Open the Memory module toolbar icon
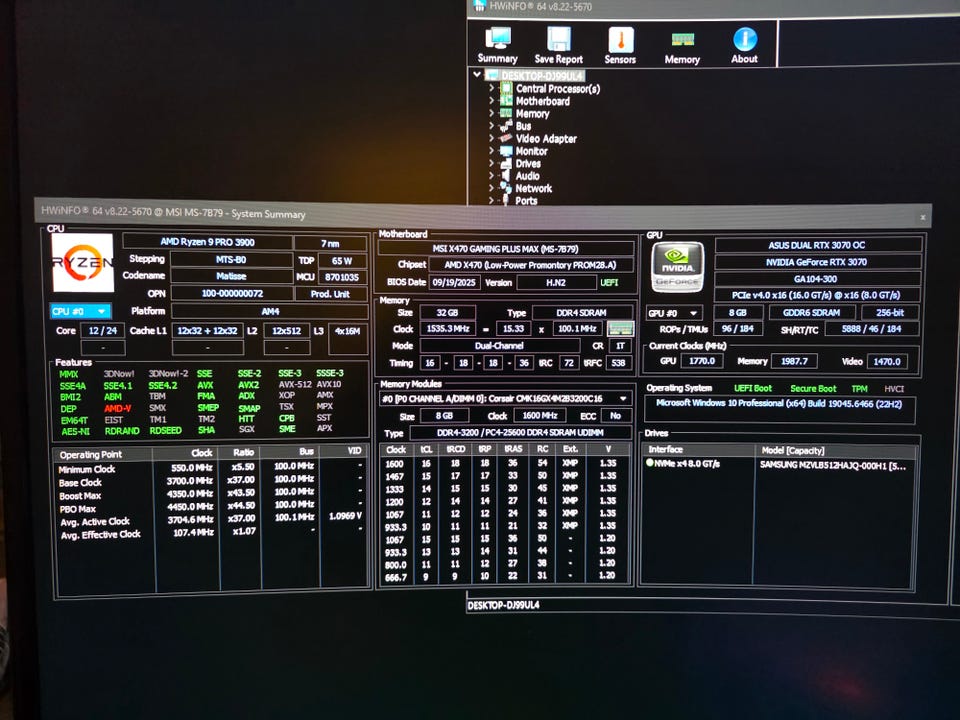960x720 pixels. [682, 47]
